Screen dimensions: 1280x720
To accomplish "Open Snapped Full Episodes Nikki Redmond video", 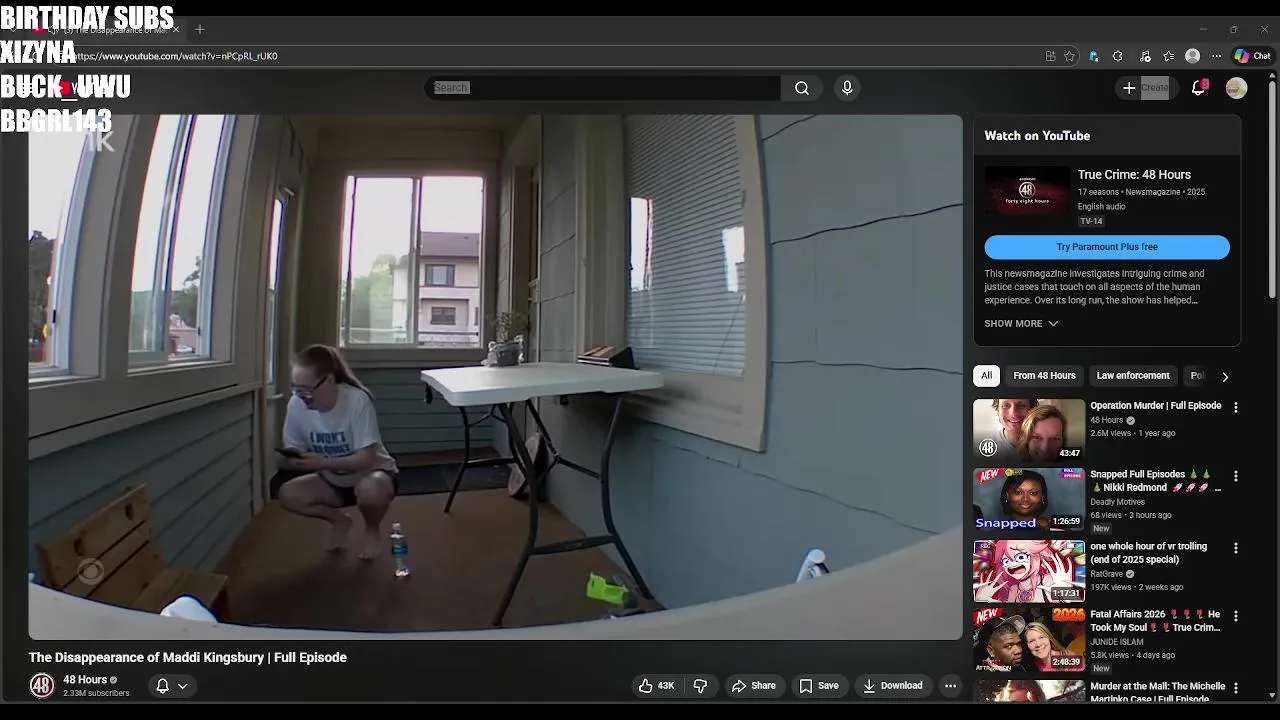I will (x=1155, y=481).
